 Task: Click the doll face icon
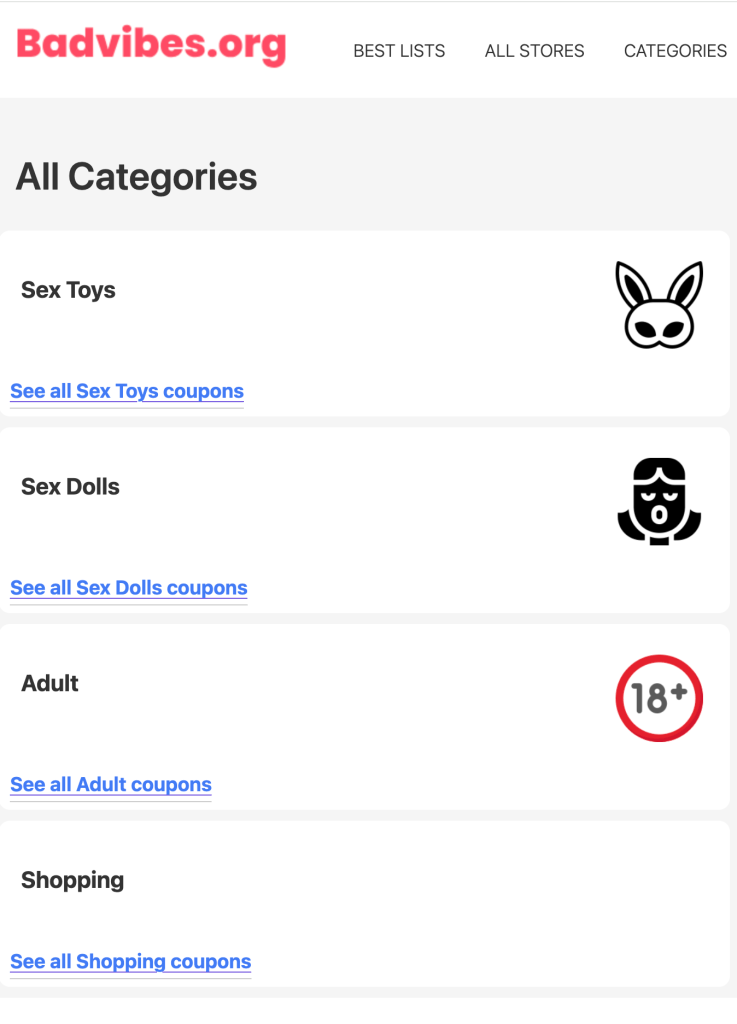point(659,501)
